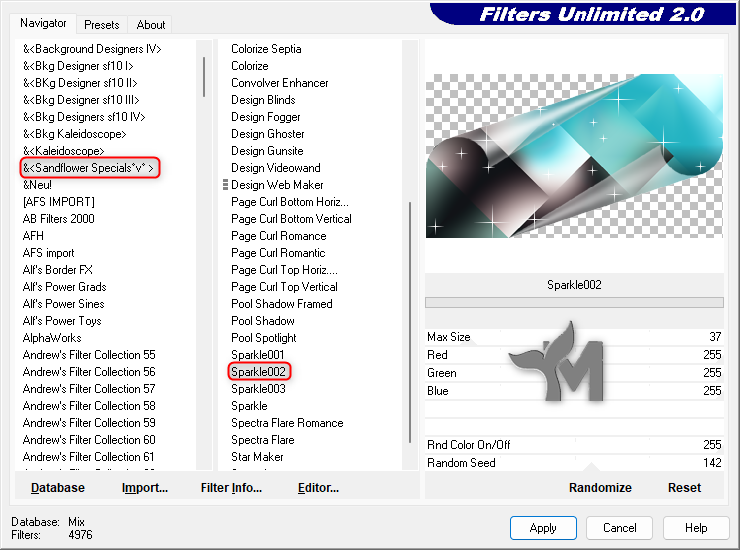Choose the Design Web Maker filter

click(277, 185)
